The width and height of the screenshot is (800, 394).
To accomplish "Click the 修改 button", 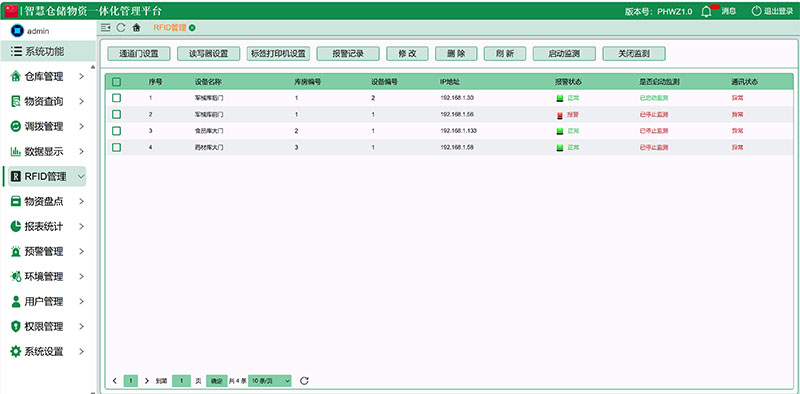I will pos(407,54).
